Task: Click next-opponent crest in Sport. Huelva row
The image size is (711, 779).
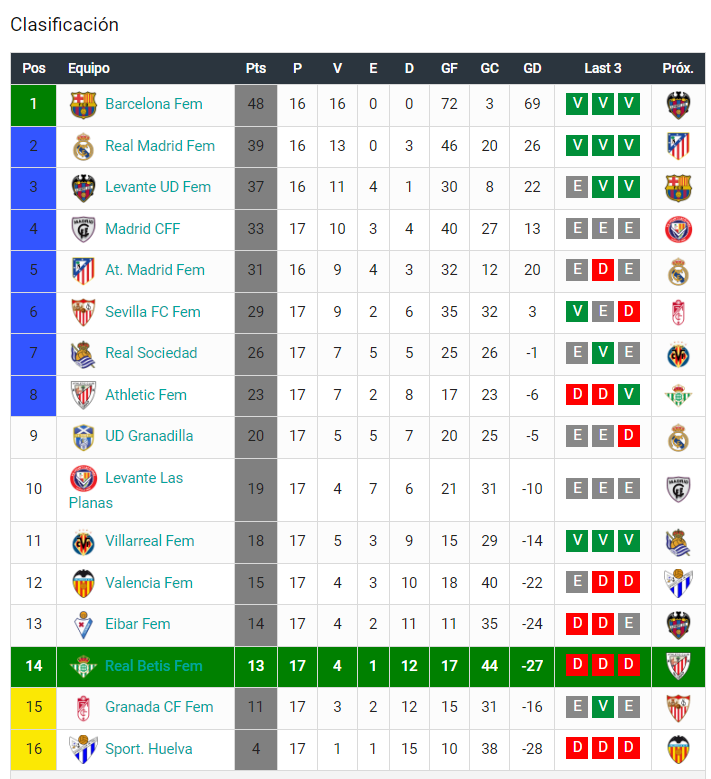Action: (678, 750)
